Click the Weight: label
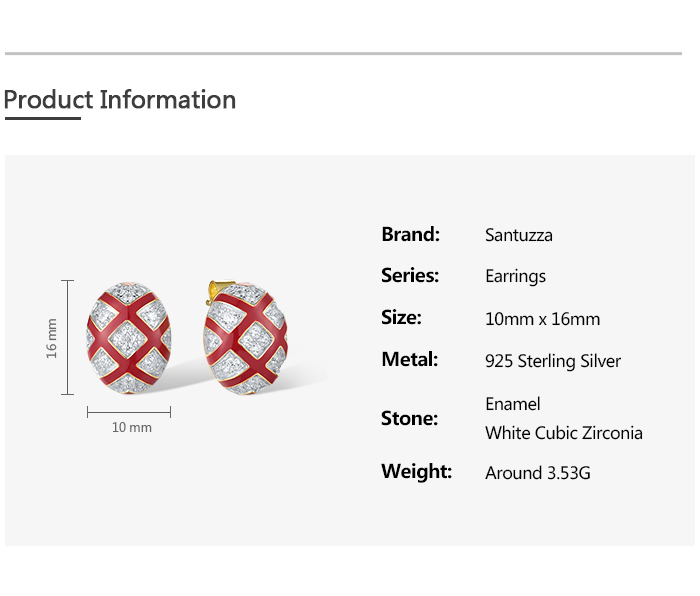This screenshot has width=700, height=596. [x=416, y=472]
